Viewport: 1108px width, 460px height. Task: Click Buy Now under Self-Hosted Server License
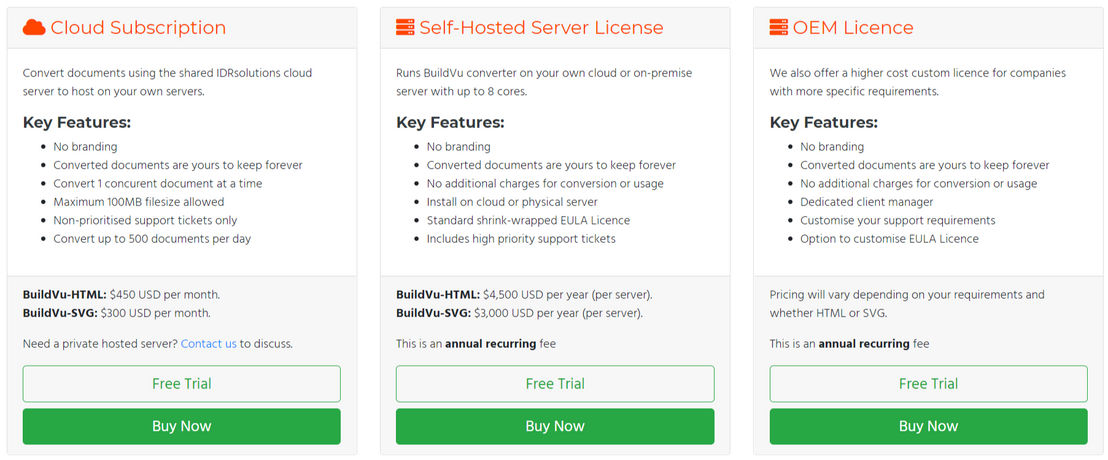click(555, 426)
